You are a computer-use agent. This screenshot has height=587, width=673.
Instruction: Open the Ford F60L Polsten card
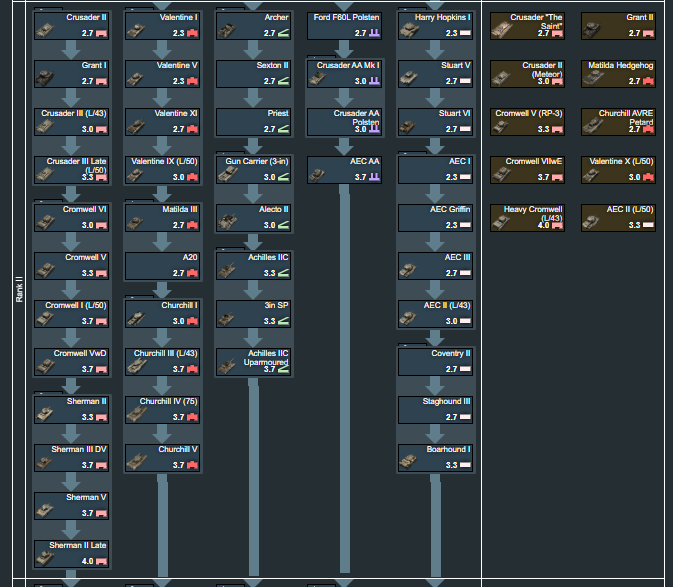(345, 25)
